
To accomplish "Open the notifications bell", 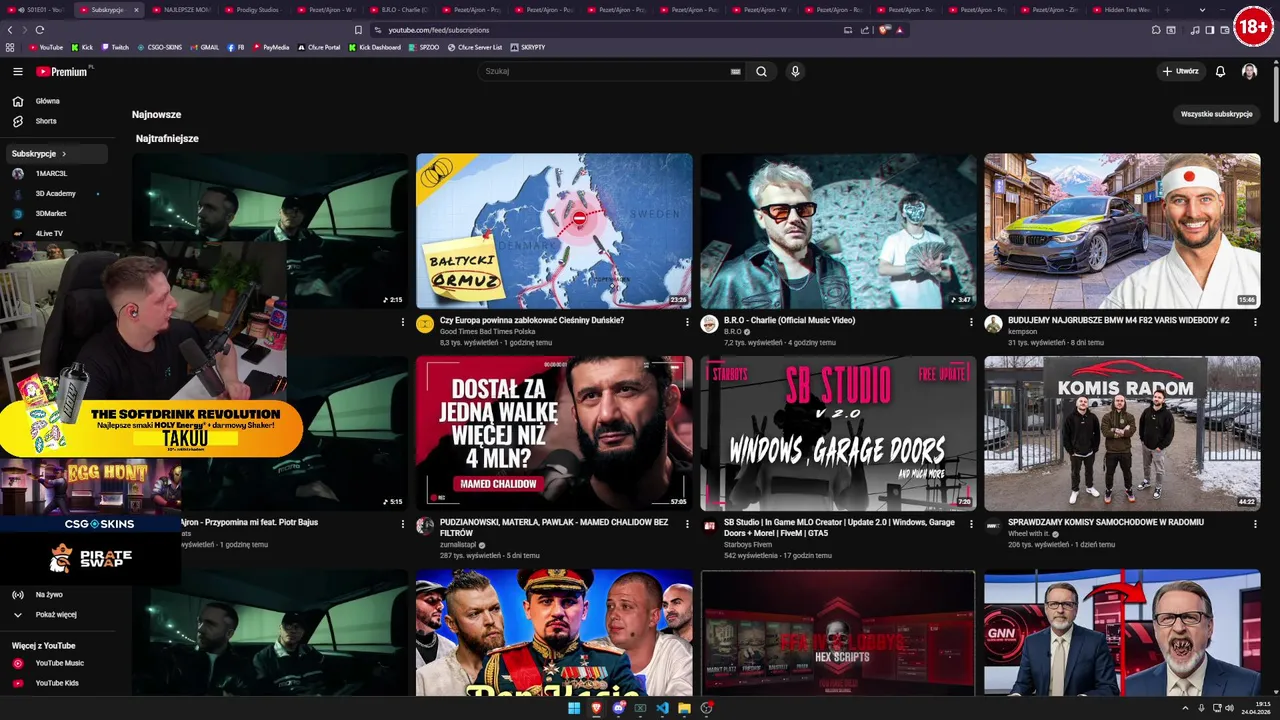I will click(1220, 72).
